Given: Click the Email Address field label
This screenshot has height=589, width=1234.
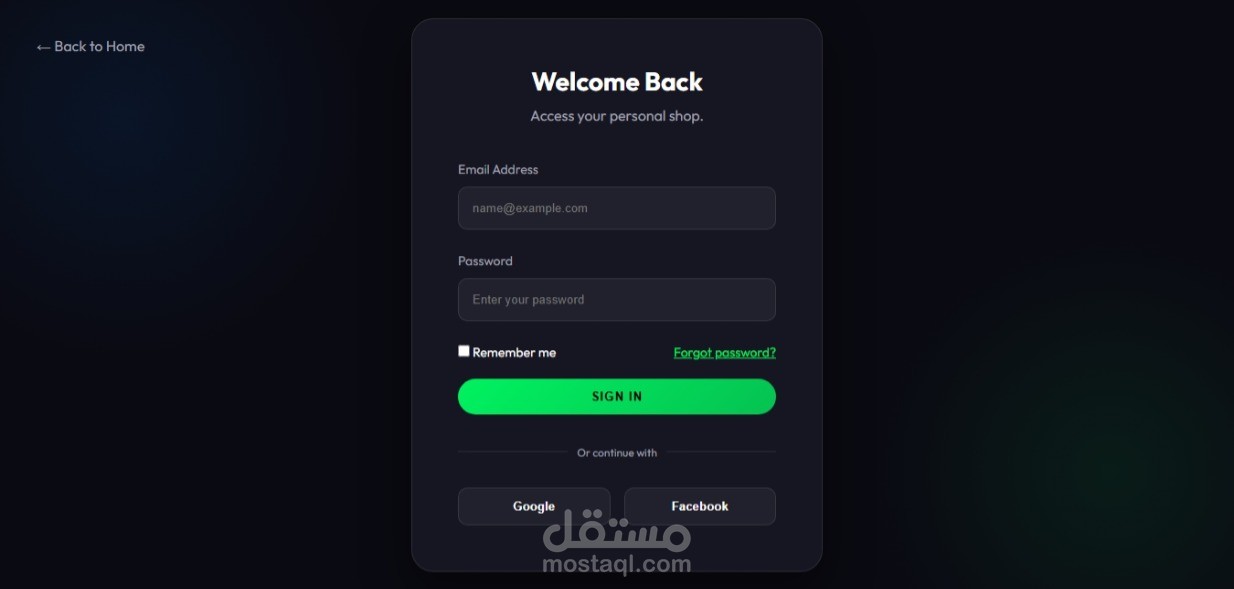Looking at the screenshot, I should pos(498,170).
